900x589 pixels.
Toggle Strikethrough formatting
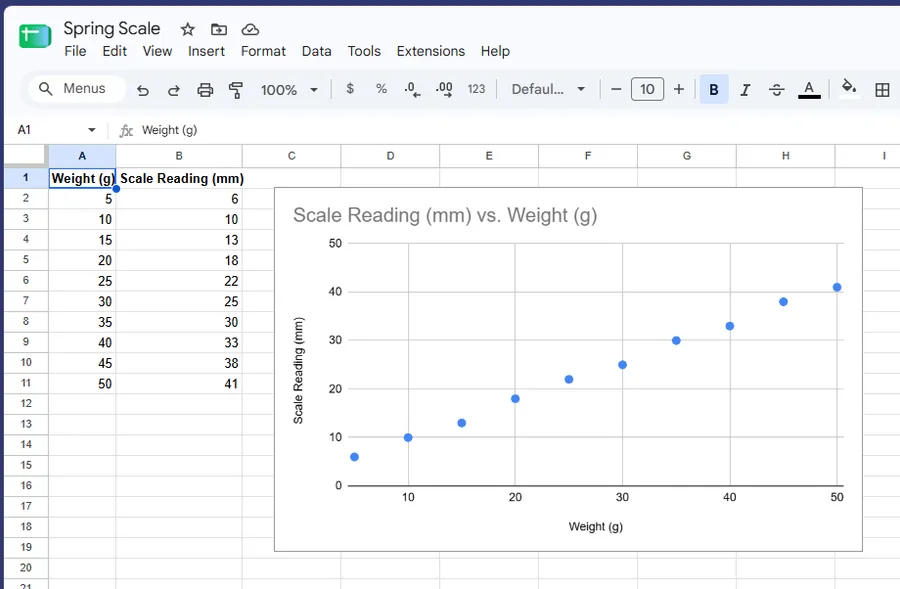coord(777,90)
